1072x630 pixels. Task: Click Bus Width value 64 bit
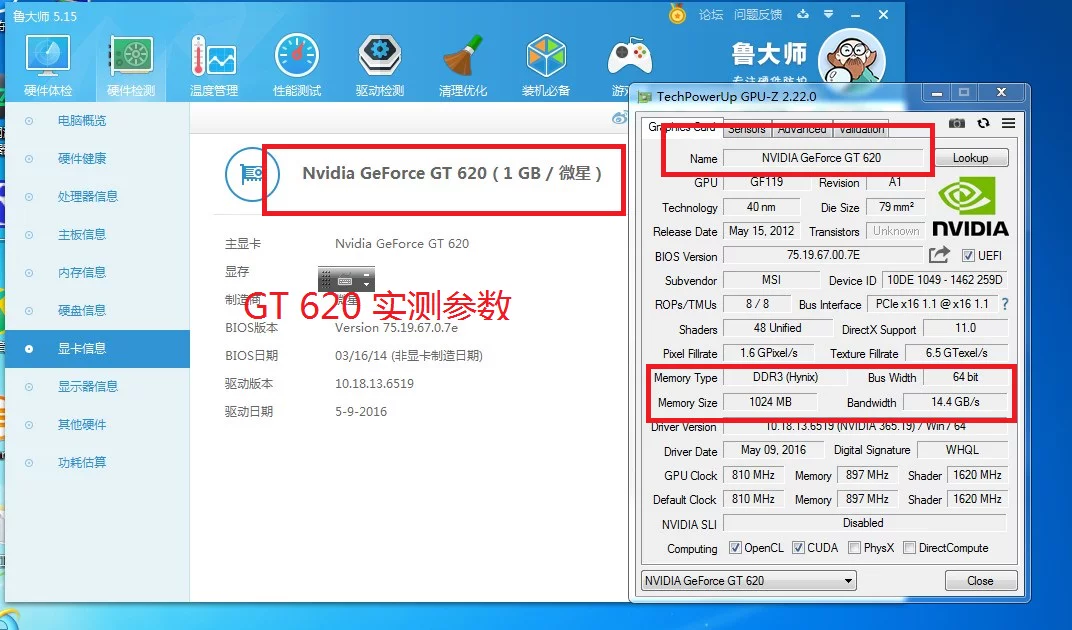(x=965, y=377)
